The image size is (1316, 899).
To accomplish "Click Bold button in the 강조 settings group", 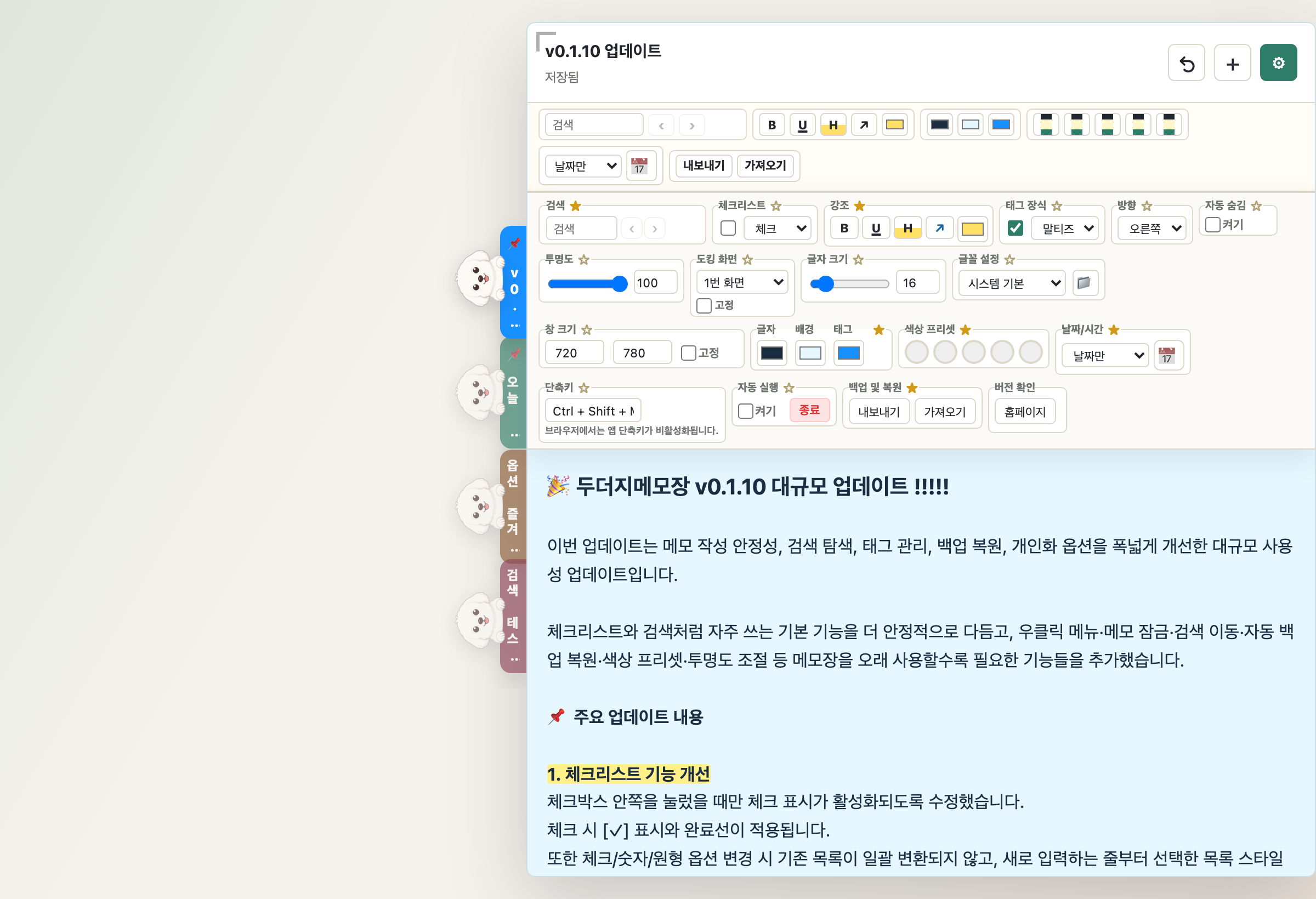I will (844, 228).
